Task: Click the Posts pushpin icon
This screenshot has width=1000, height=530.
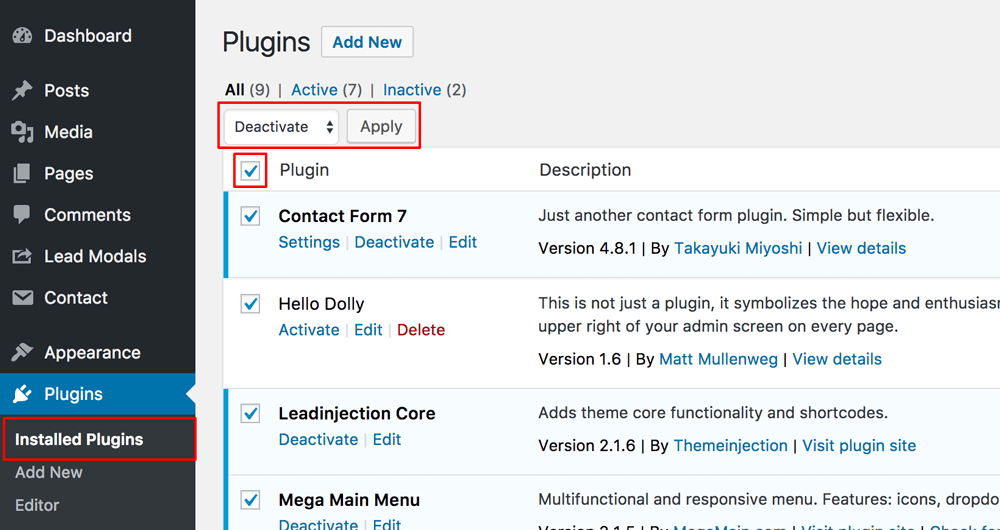Action: tap(22, 91)
